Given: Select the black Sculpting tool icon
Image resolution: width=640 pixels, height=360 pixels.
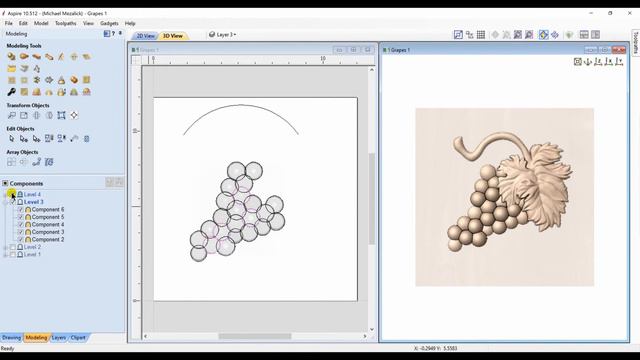Looking at the screenshot, I should pos(11,92).
